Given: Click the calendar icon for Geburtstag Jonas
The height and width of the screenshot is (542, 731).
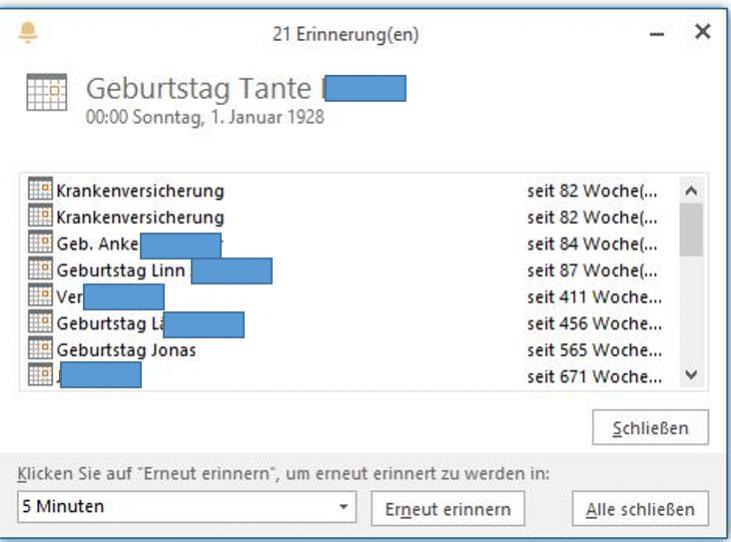Looking at the screenshot, I should [x=41, y=348].
